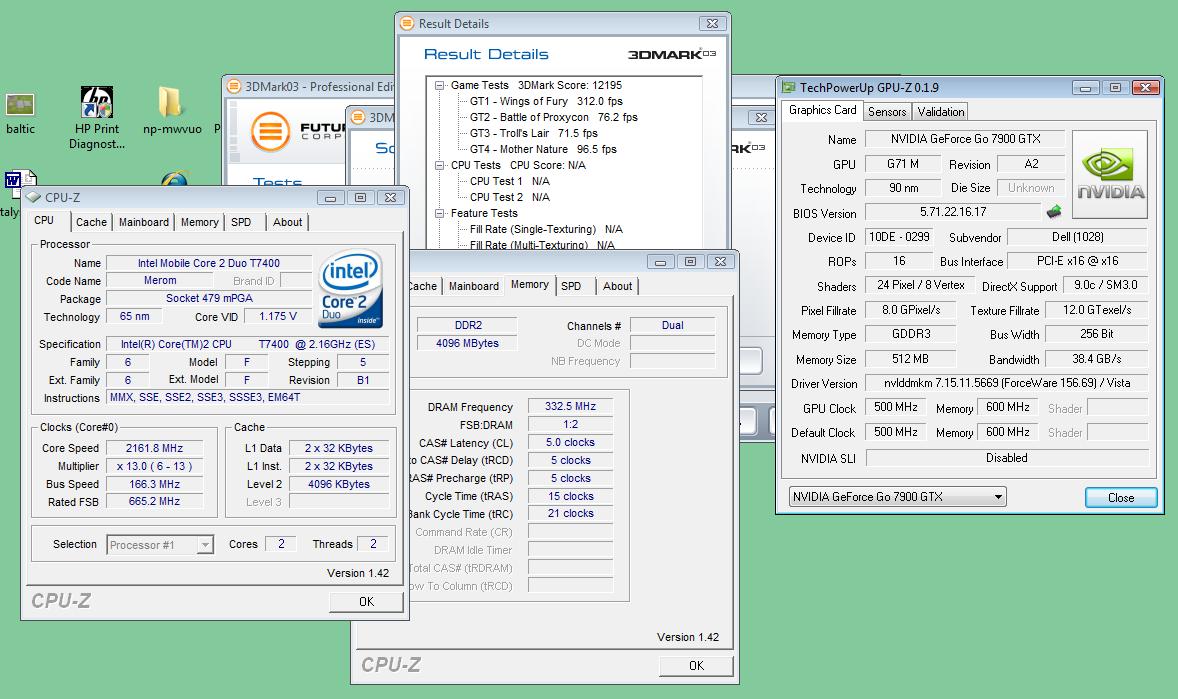Select Fill Rate (Single-Texturing) row
The height and width of the screenshot is (699, 1178).
click(x=546, y=229)
